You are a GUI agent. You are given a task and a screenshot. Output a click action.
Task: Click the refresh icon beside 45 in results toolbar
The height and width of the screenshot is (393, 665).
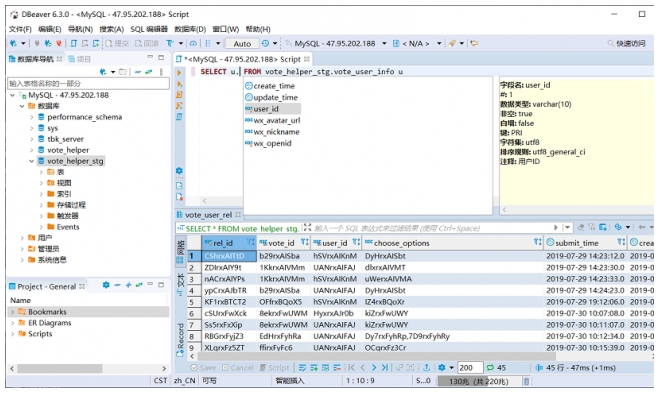click(x=490, y=368)
